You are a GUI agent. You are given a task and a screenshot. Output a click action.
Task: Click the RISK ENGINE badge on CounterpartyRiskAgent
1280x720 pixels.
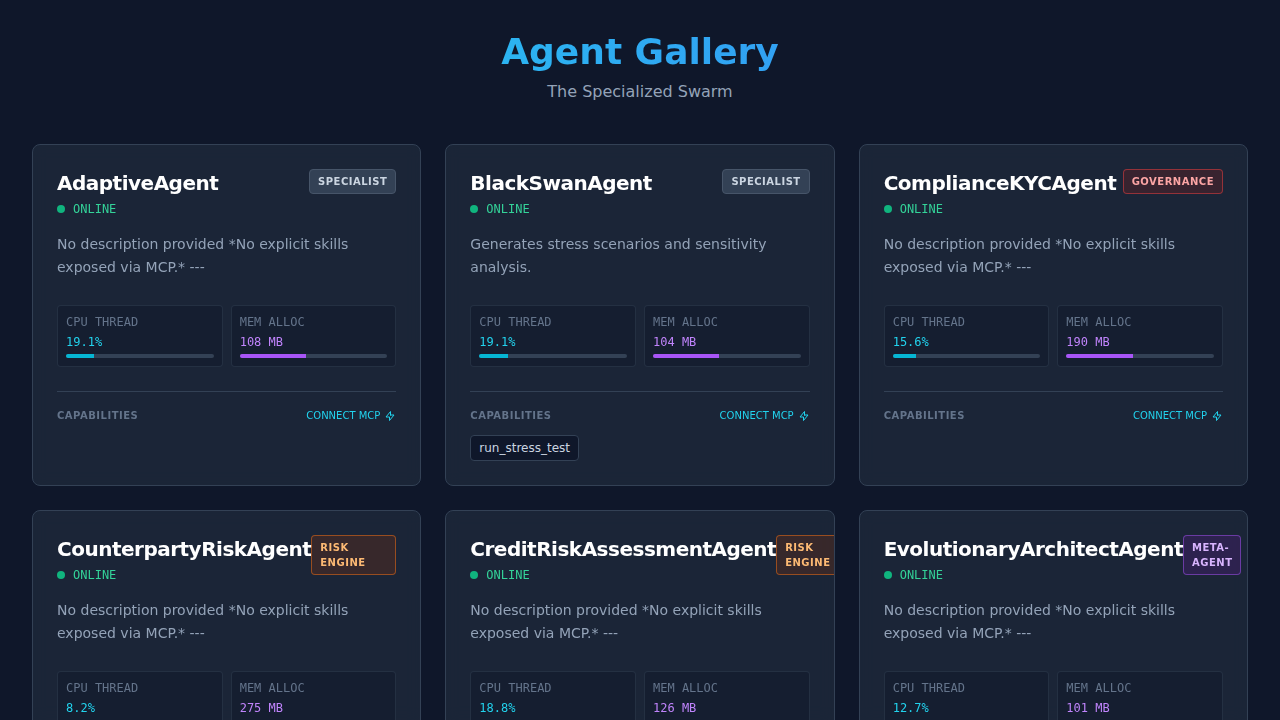353,555
